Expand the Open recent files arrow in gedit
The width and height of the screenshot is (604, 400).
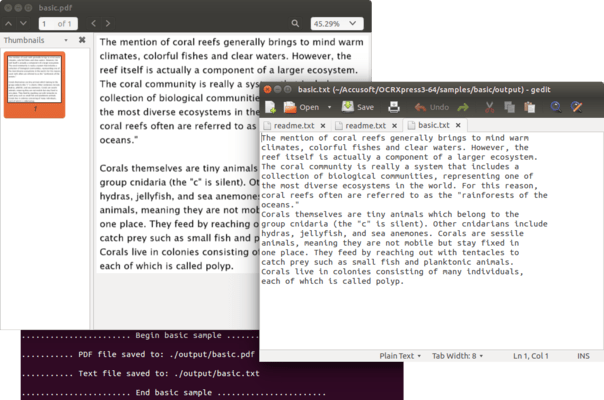coord(329,107)
